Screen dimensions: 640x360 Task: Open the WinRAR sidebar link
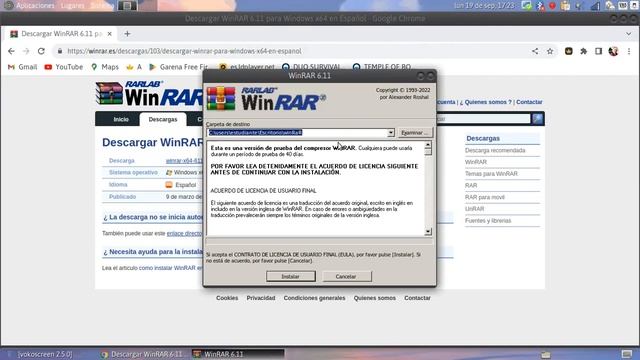(476, 162)
